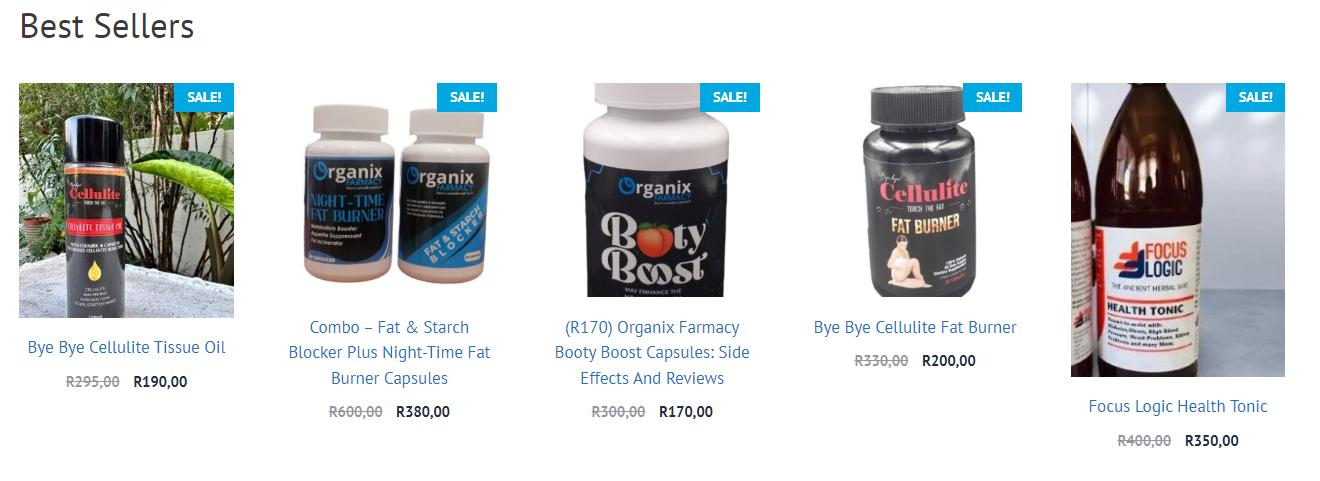The height and width of the screenshot is (481, 1320).
Task: Click SALE! badge on Cellulite Tissue Oil
Action: [204, 97]
